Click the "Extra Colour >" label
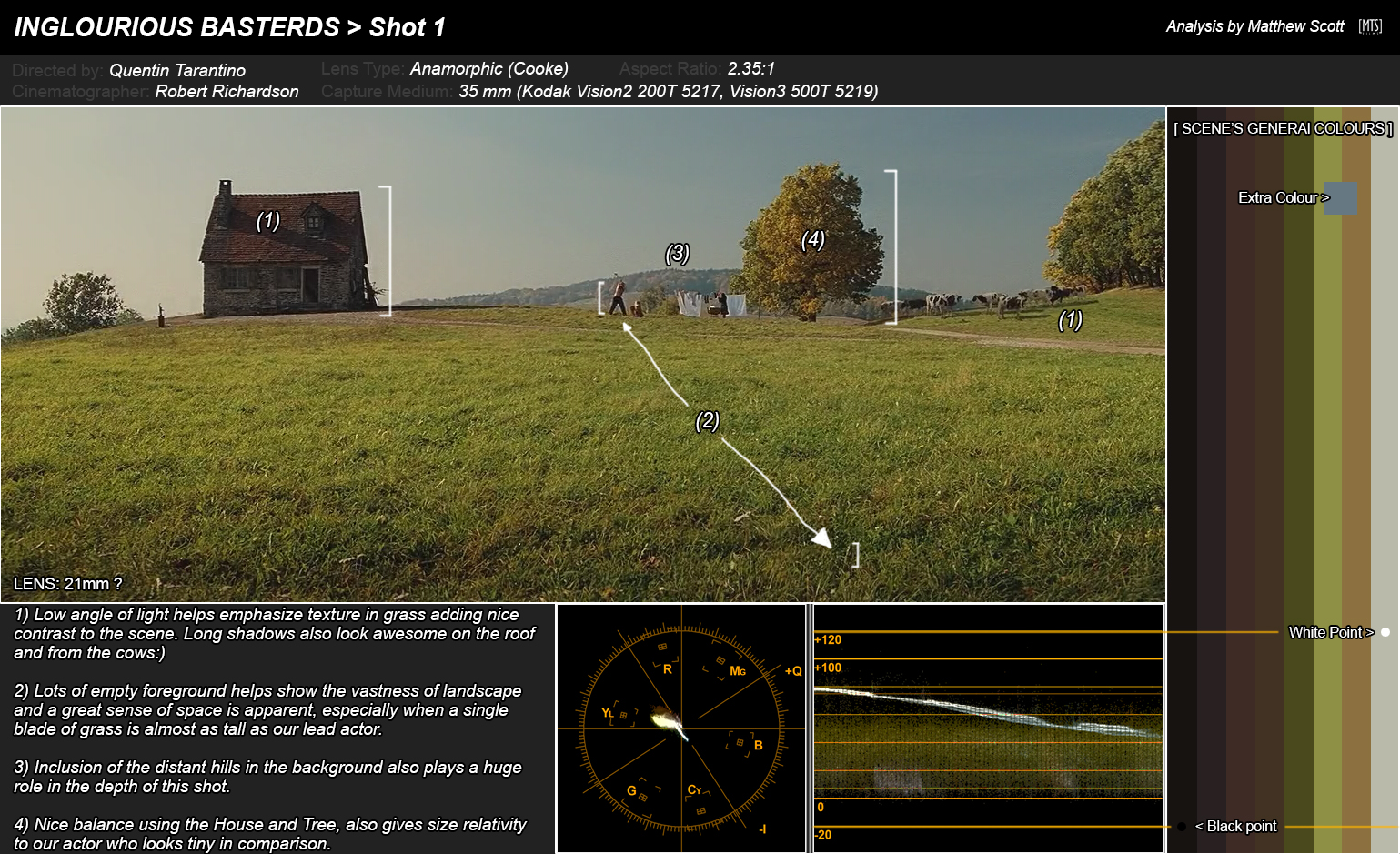Viewport: 1400px width, 854px height. click(x=1284, y=197)
